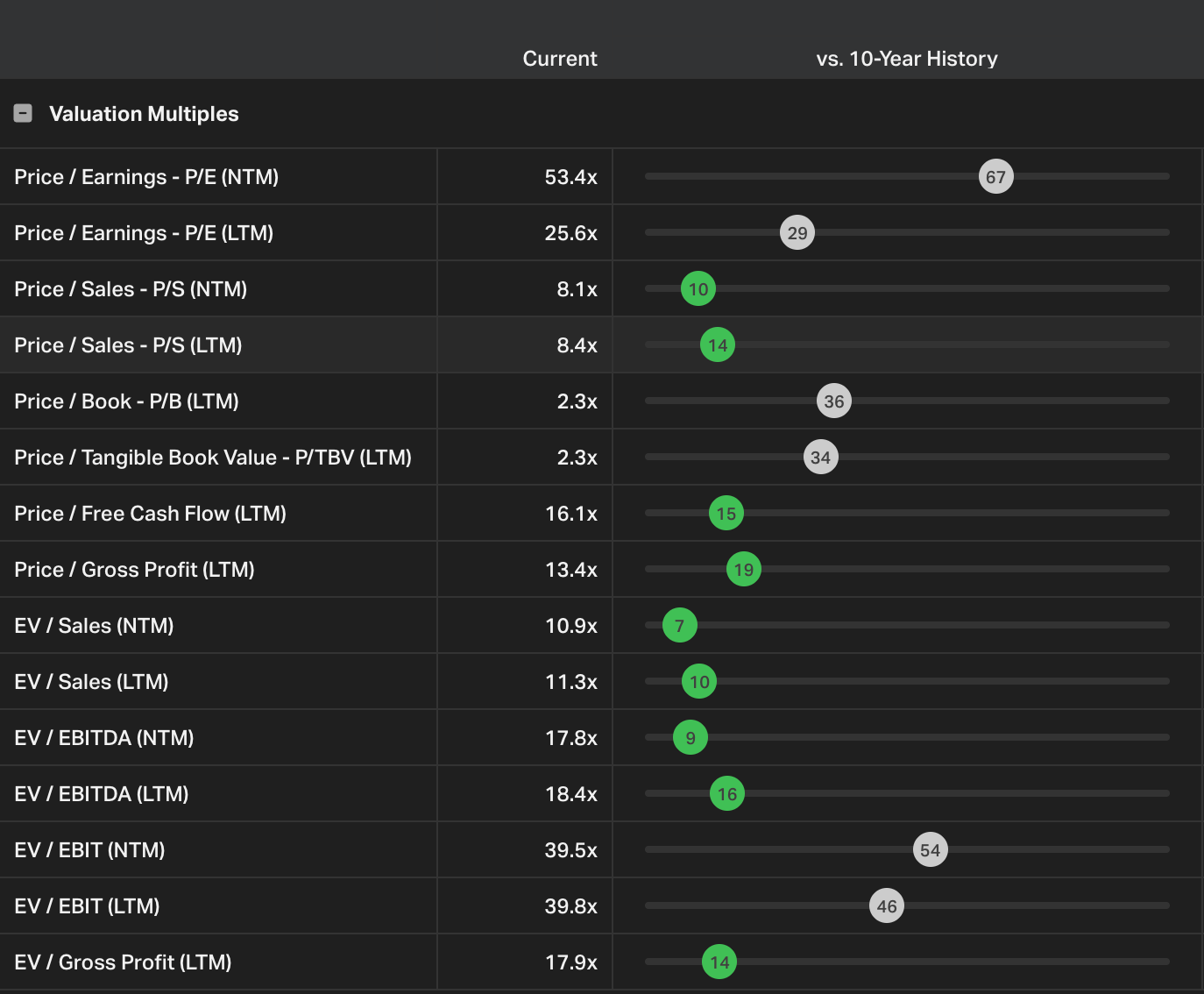The image size is (1204, 994).
Task: Select the P/E (LTM) percentile marker 29
Action: [797, 233]
